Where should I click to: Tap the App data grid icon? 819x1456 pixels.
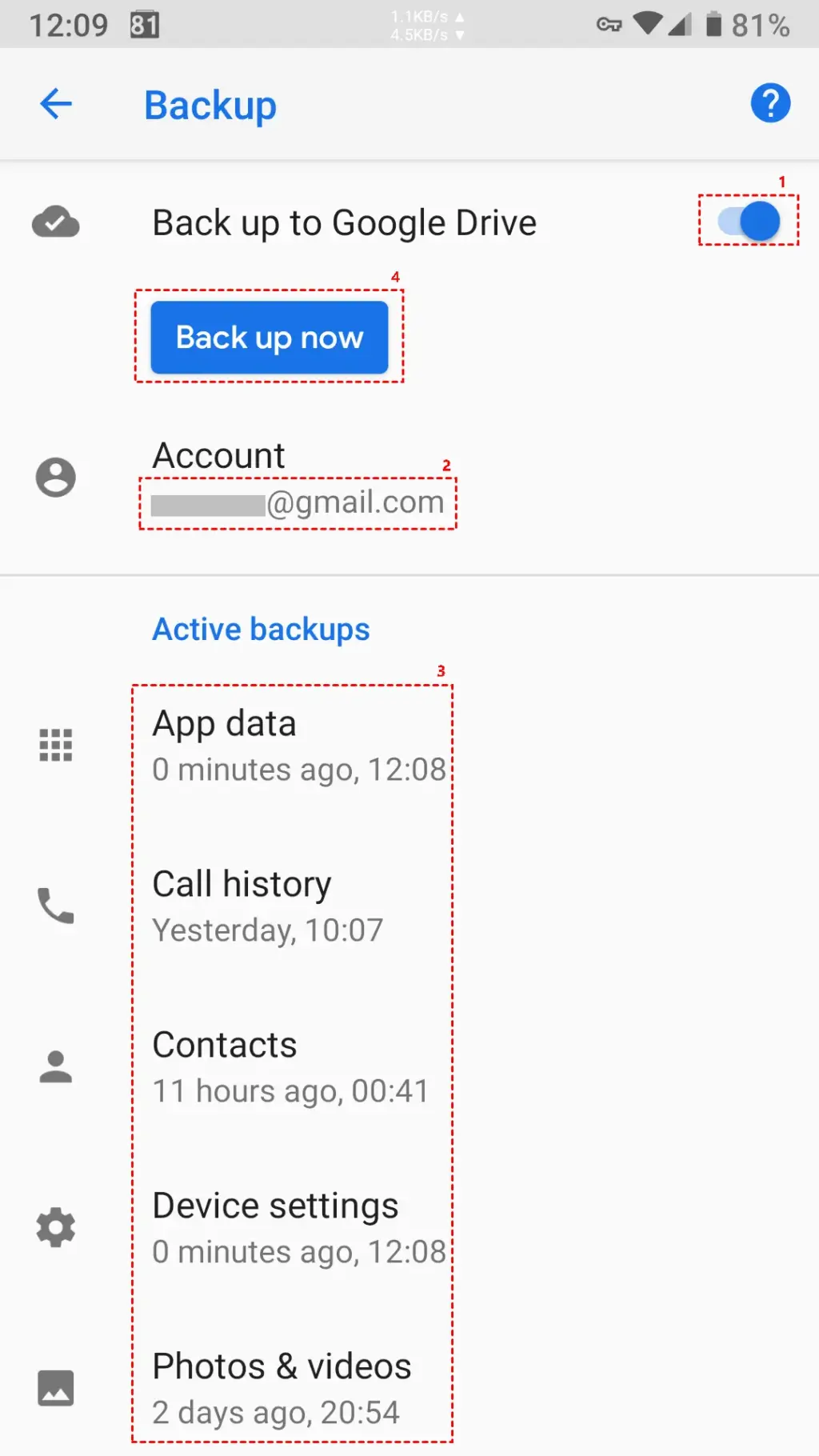point(55,746)
